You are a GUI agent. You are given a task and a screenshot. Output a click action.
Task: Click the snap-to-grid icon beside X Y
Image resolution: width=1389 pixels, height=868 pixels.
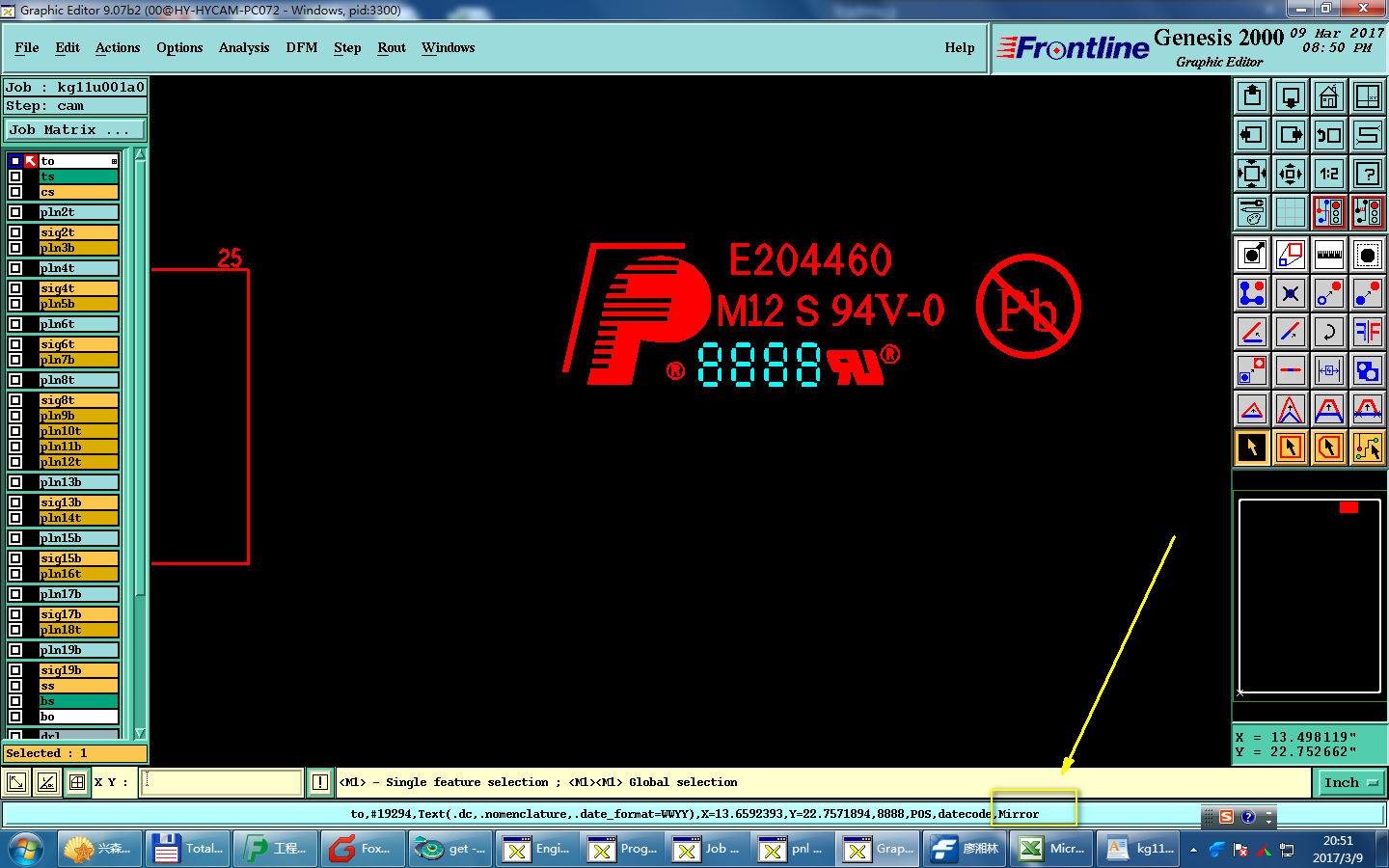point(77,782)
